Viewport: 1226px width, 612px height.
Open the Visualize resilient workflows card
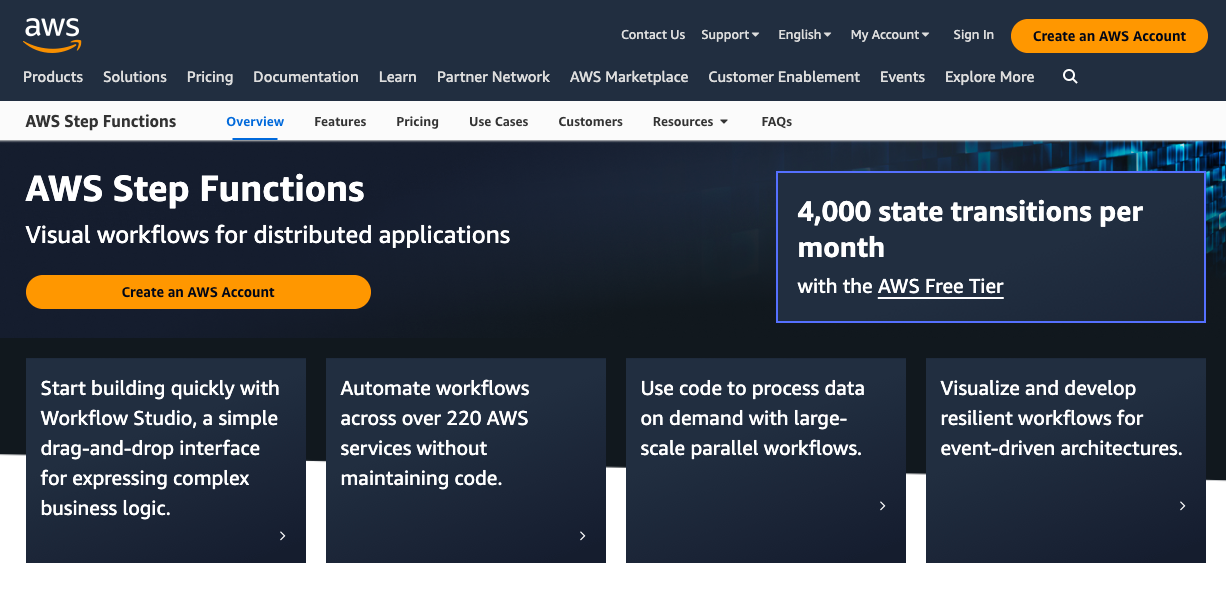[1066, 461]
